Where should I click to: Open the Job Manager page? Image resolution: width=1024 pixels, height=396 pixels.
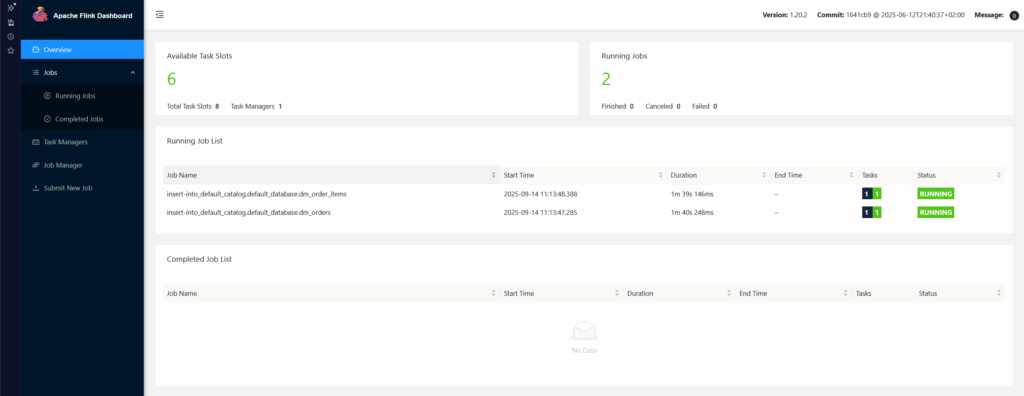[82, 165]
